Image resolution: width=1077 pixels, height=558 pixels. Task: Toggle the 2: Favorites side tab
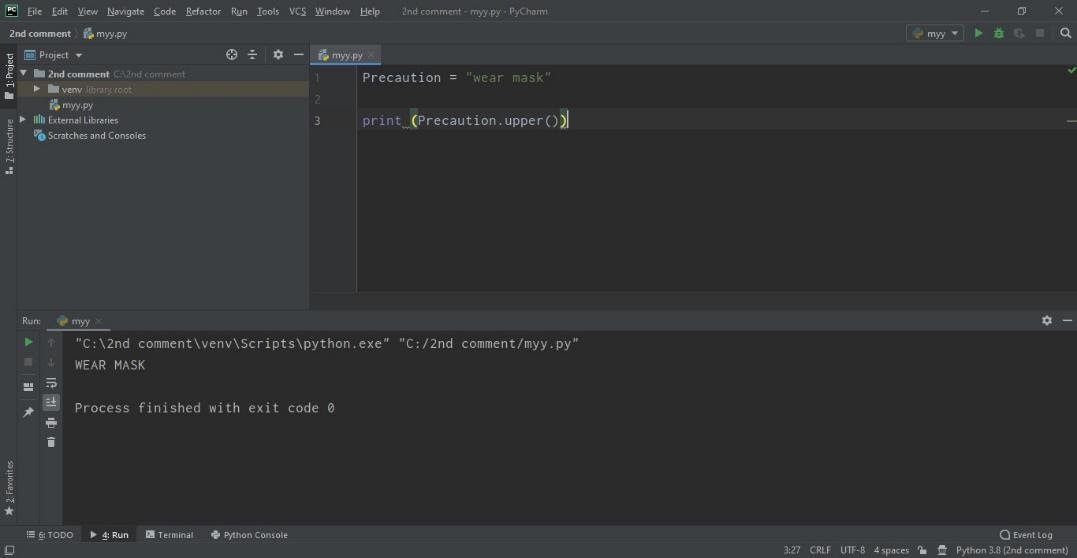point(9,489)
